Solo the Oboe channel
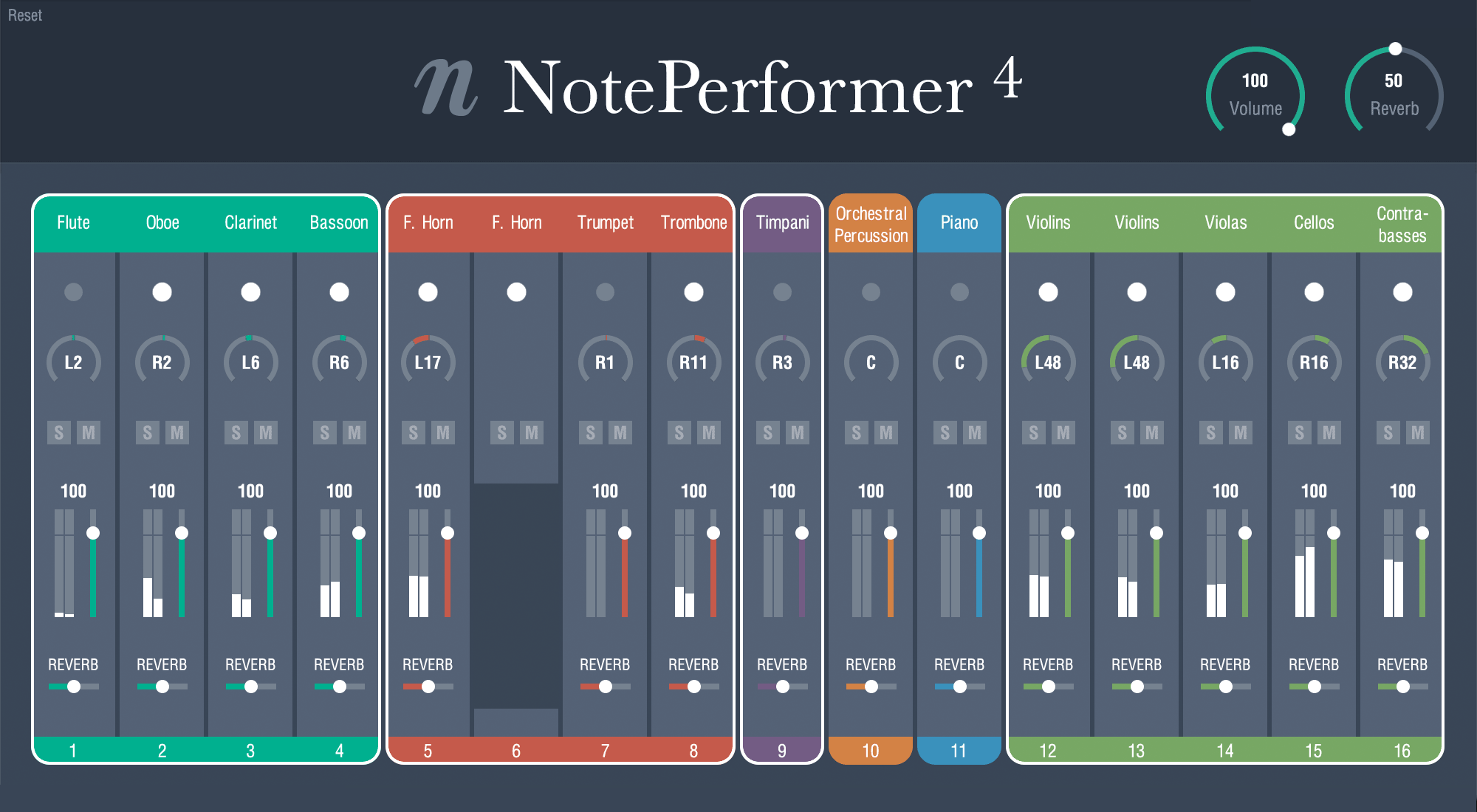1477x812 pixels. (x=148, y=433)
